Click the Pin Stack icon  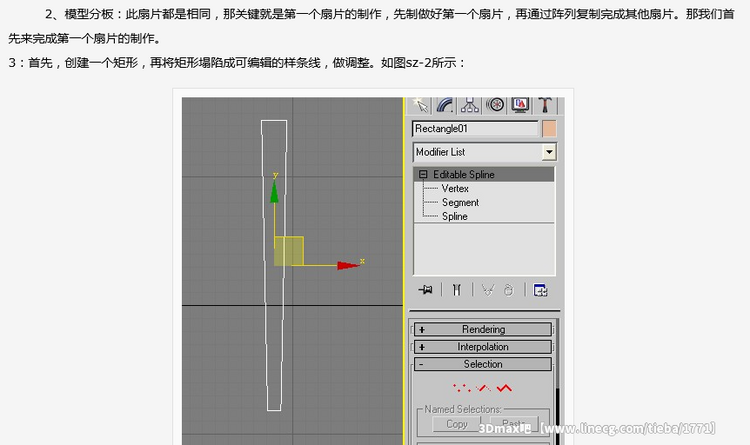pyautogui.click(x=426, y=290)
